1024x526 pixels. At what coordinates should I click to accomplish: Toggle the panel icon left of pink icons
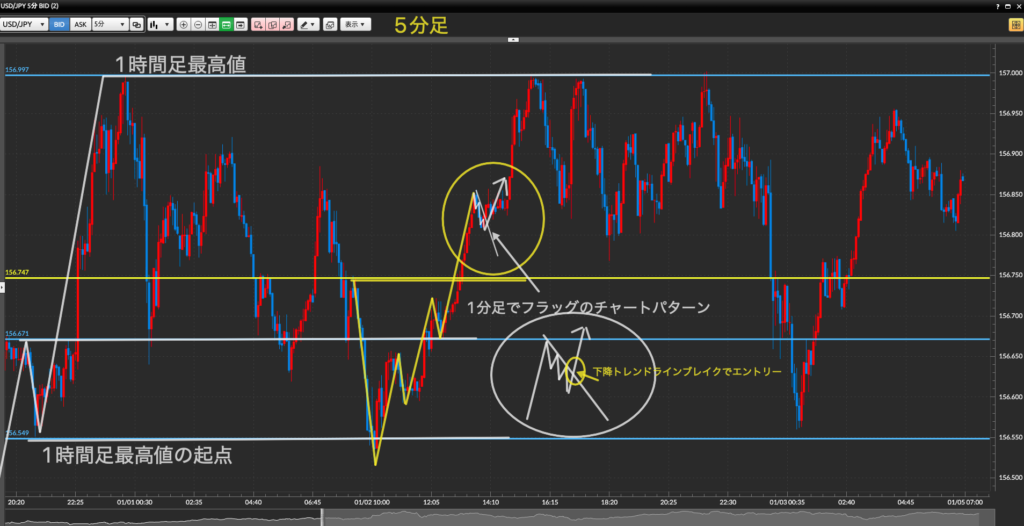[241, 23]
